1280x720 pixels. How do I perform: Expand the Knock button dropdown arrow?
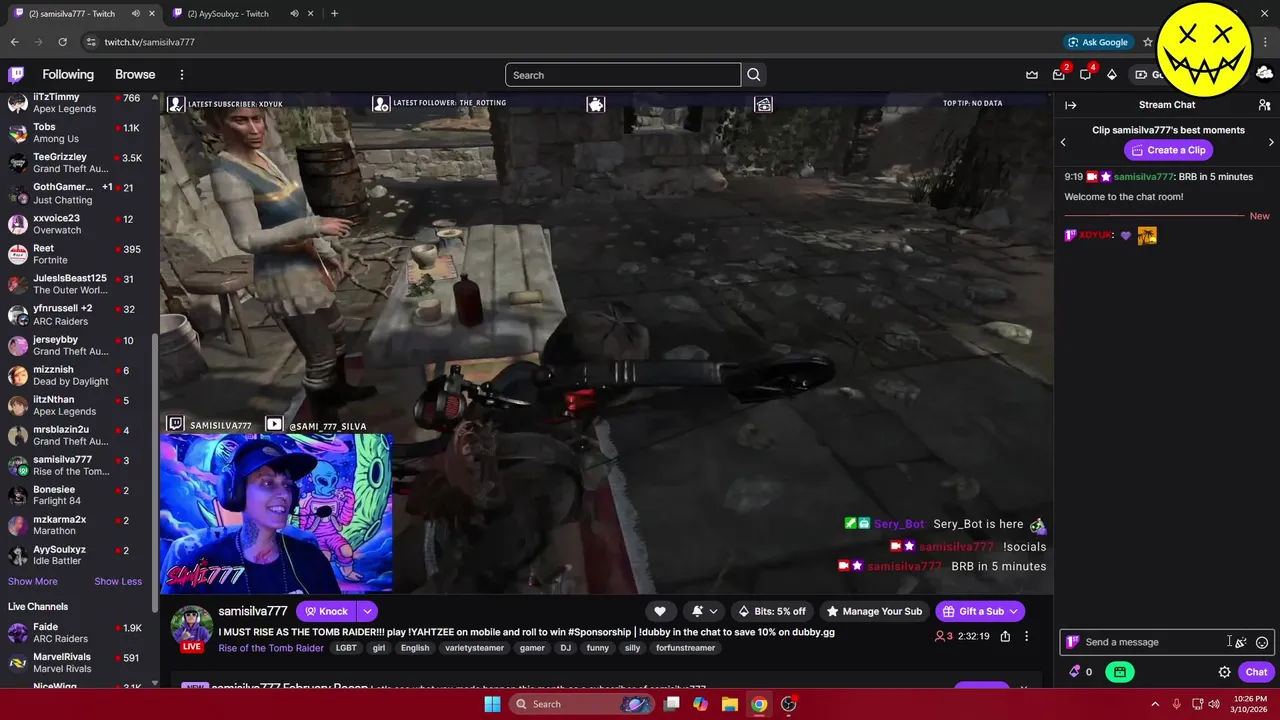[367, 611]
